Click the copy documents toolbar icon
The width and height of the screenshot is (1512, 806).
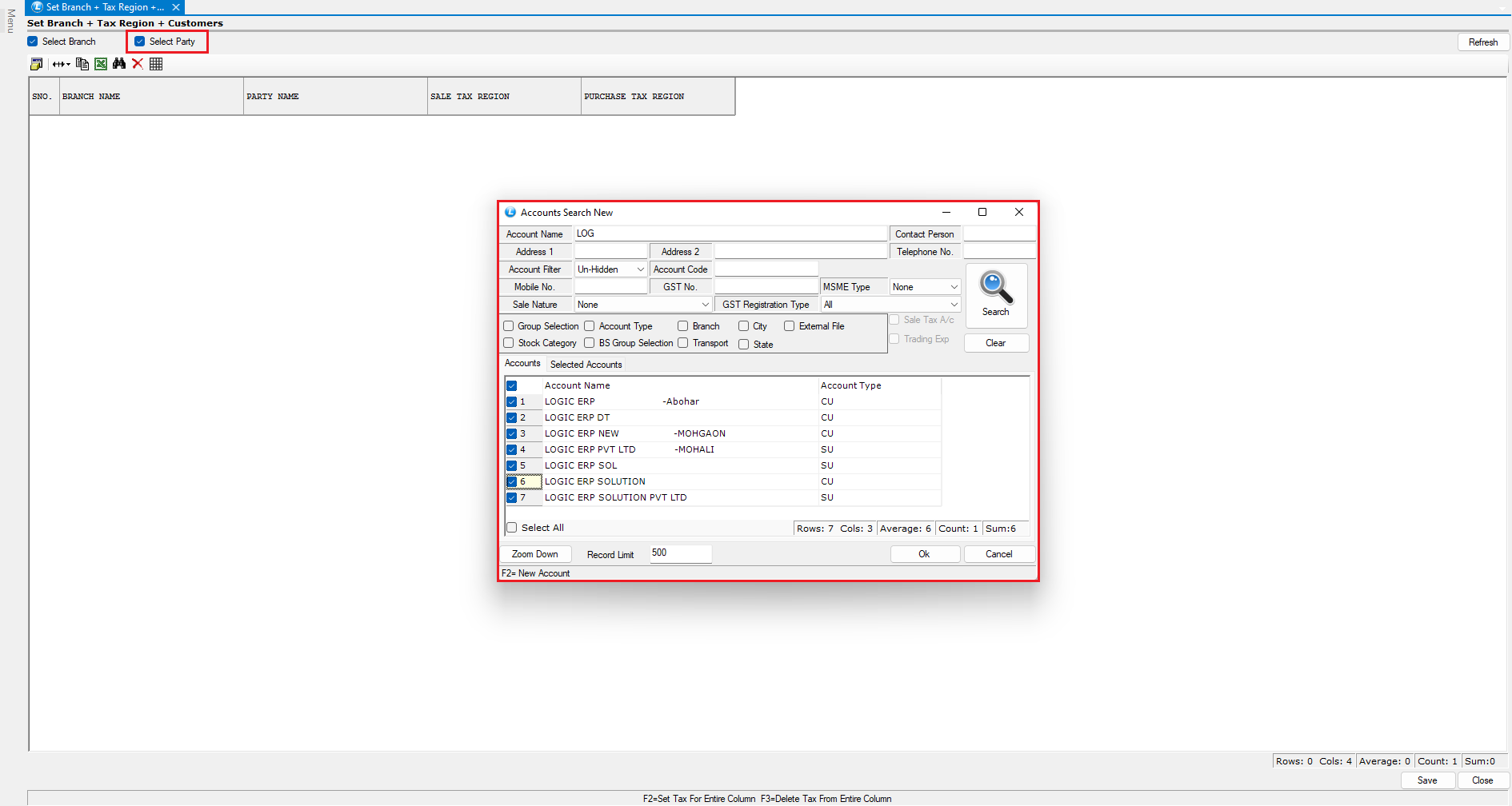coord(82,64)
